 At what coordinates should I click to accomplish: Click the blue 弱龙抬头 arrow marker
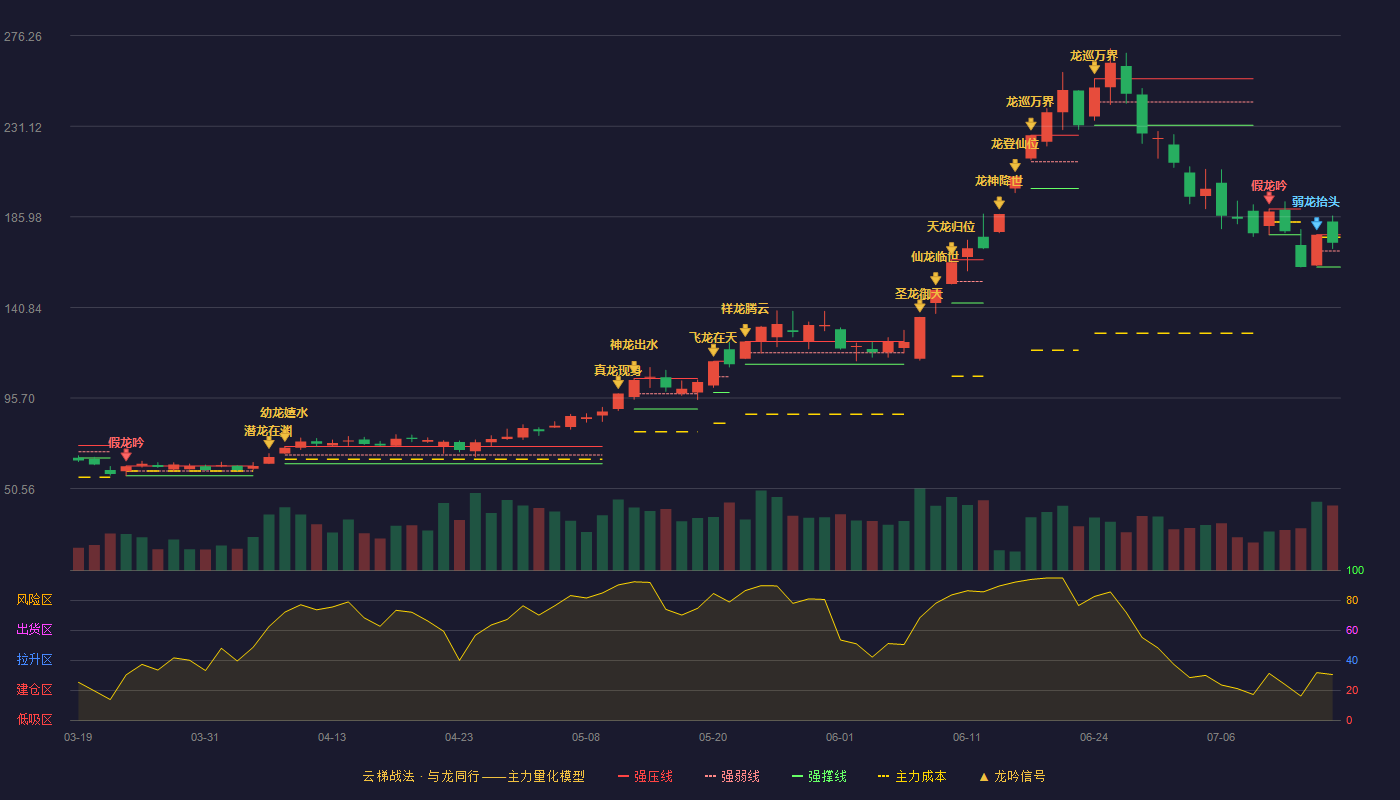coord(1316,223)
